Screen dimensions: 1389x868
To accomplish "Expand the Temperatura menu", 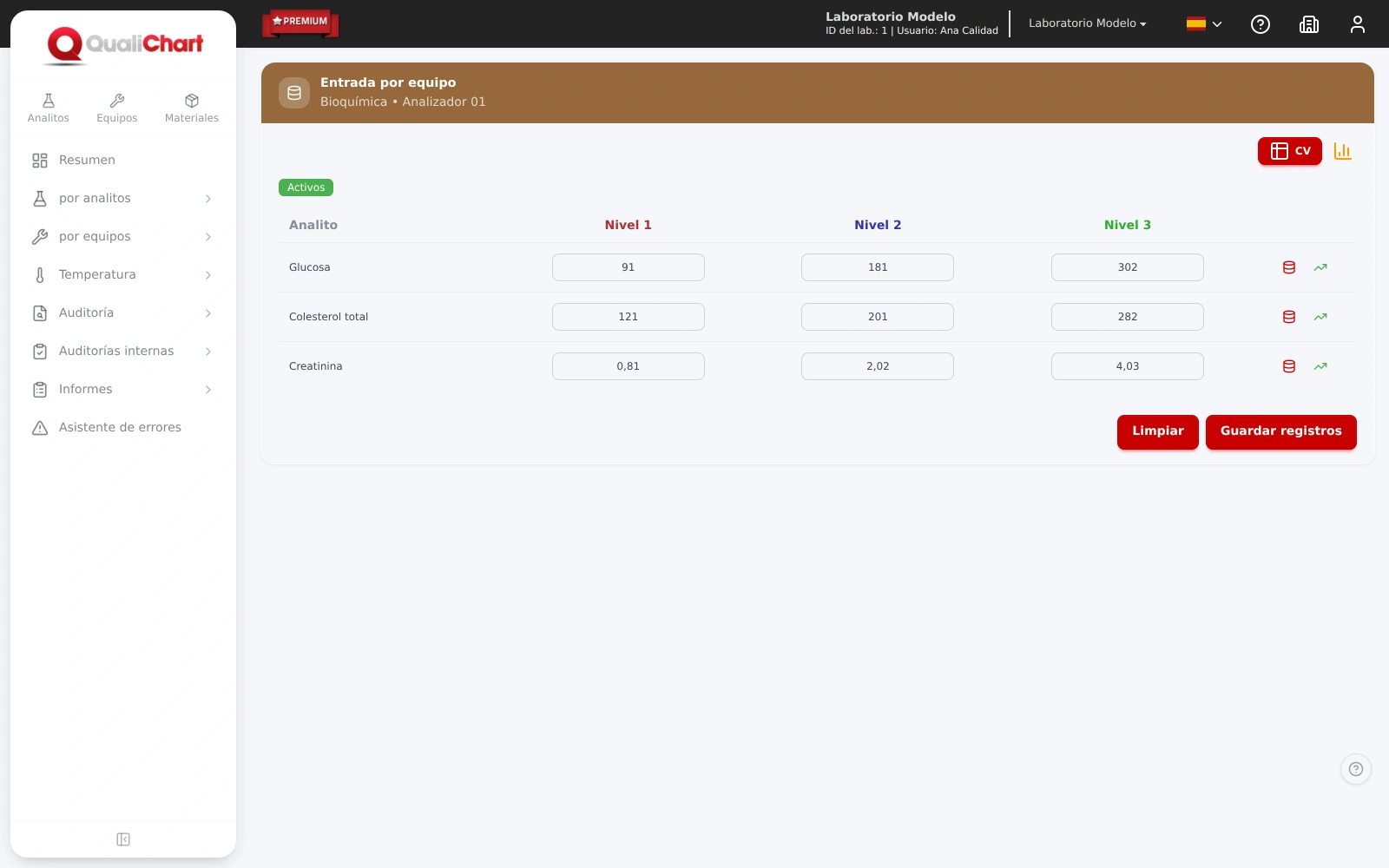I will pyautogui.click(x=123, y=275).
